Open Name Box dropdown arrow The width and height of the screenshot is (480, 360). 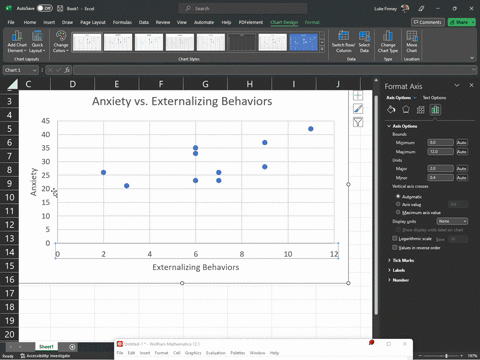tap(35, 70)
